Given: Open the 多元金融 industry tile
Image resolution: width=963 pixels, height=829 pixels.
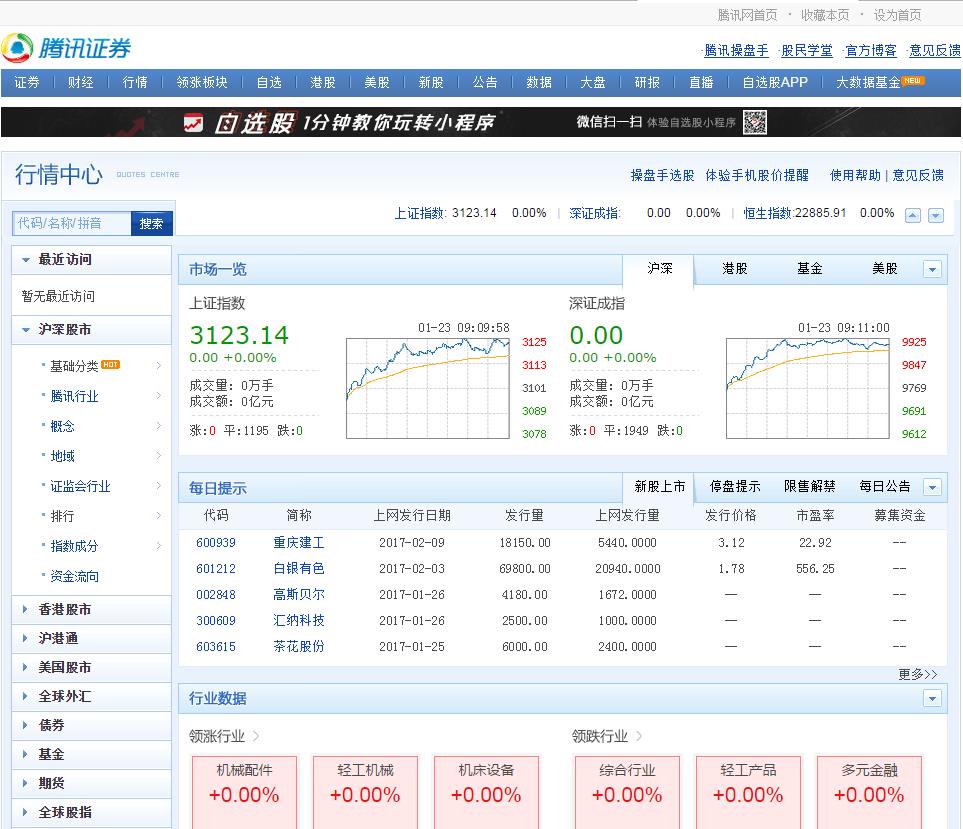Looking at the screenshot, I should [869, 792].
